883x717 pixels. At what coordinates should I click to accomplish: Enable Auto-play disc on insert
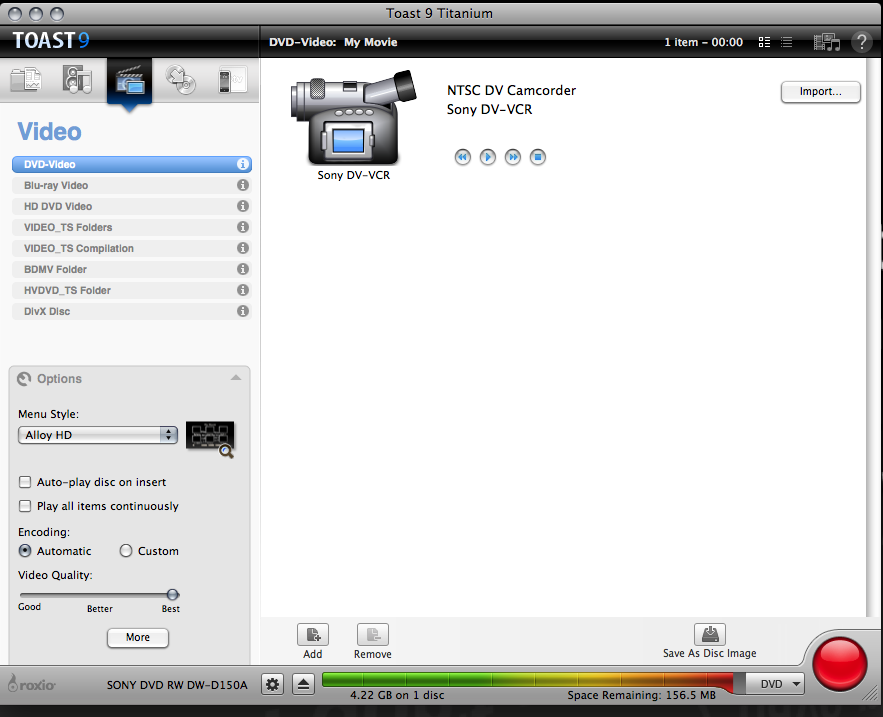tap(25, 482)
